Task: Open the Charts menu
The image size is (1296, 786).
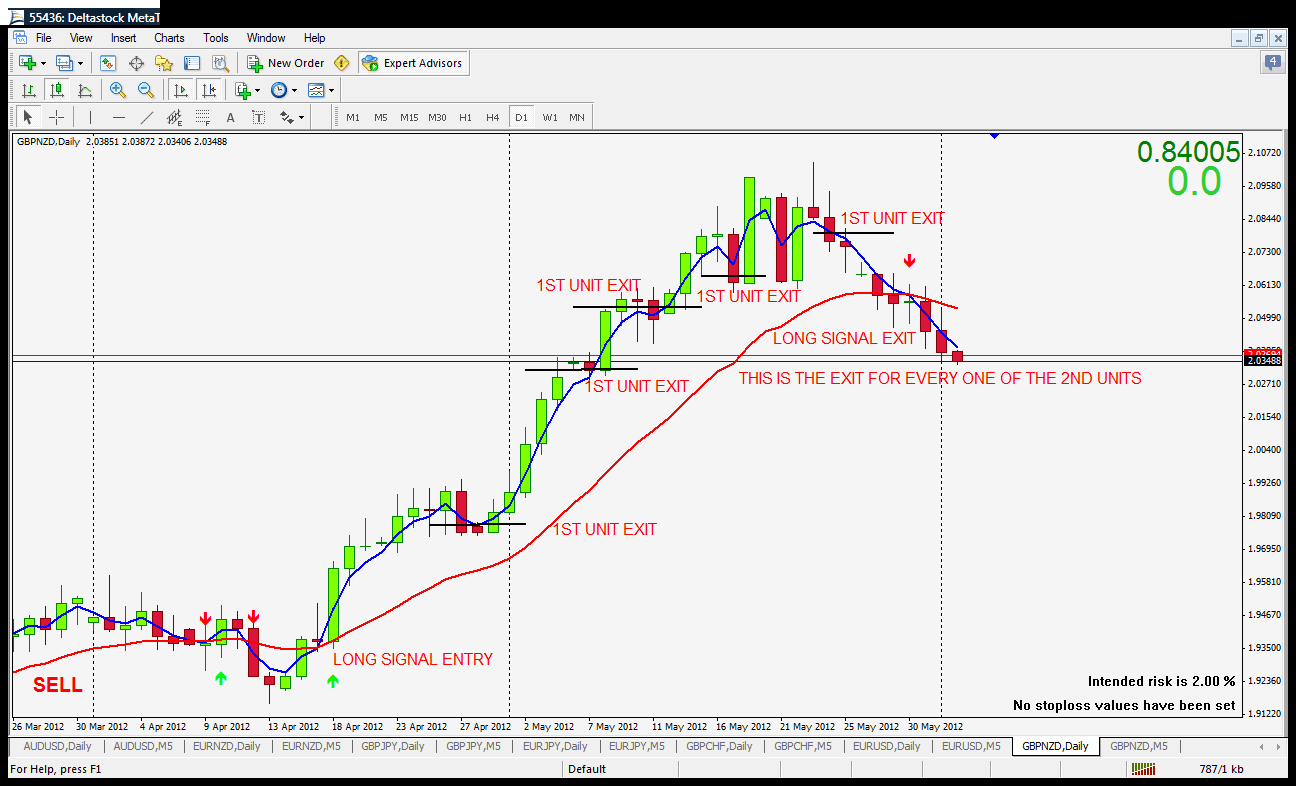Action: pyautogui.click(x=169, y=38)
